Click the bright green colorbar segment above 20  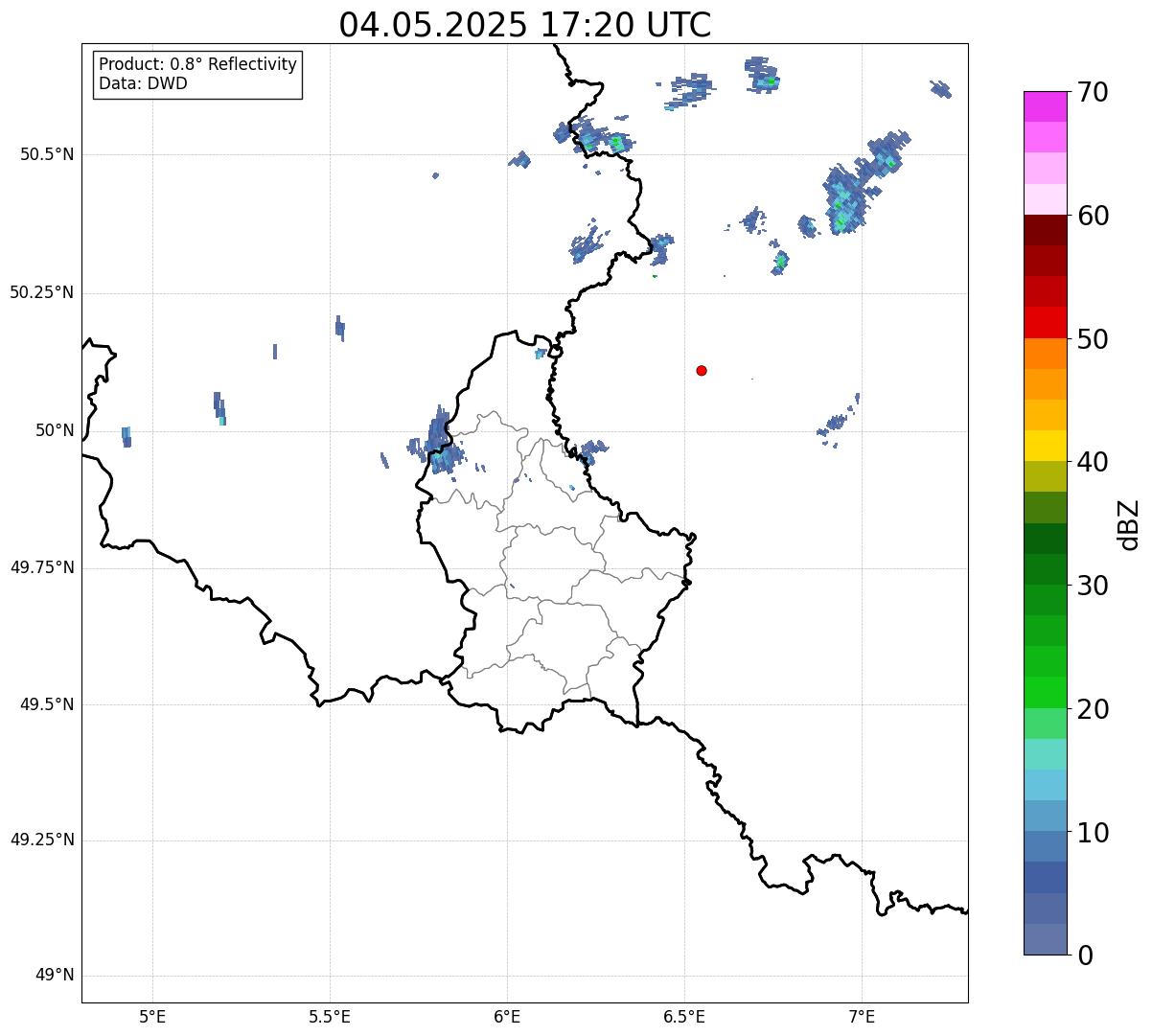1045,693
